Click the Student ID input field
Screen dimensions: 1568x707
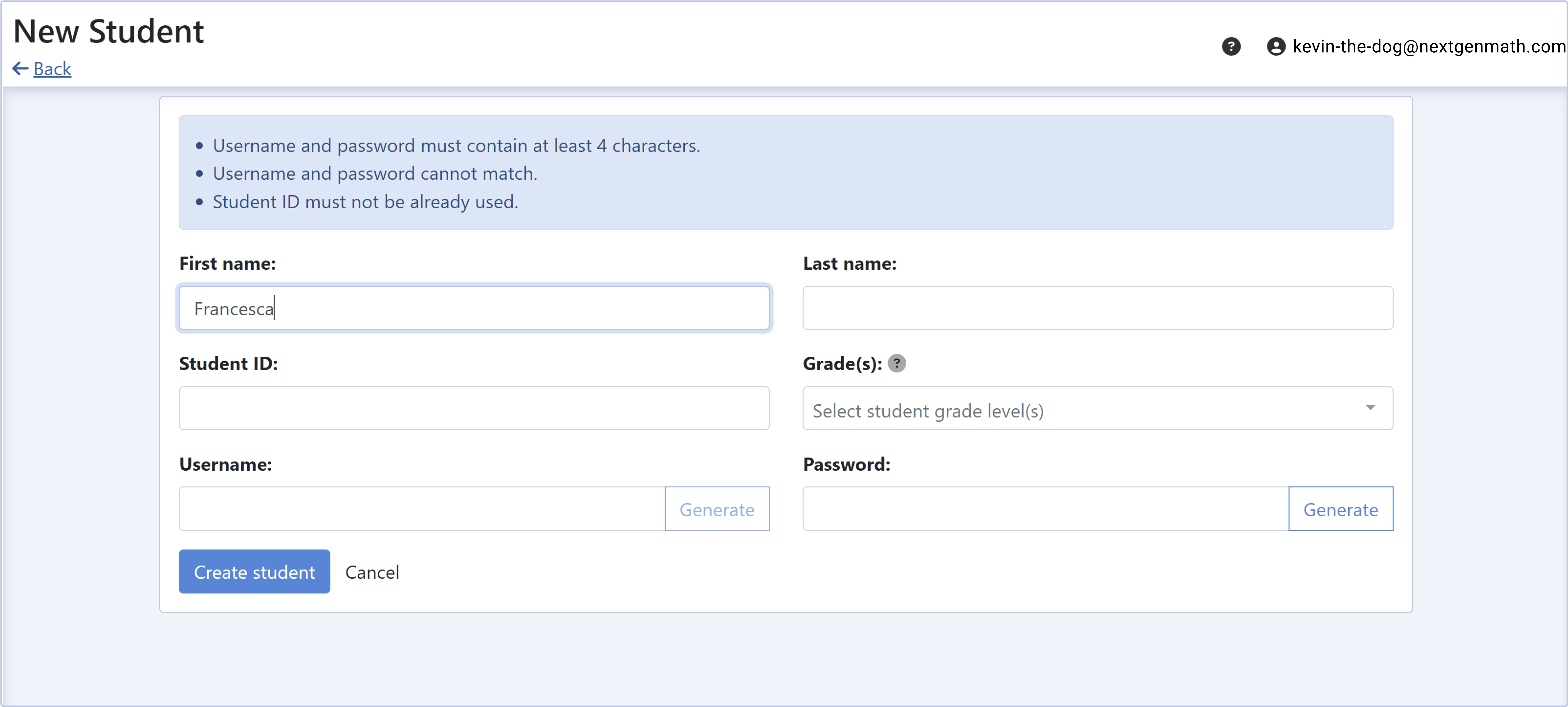pos(474,408)
